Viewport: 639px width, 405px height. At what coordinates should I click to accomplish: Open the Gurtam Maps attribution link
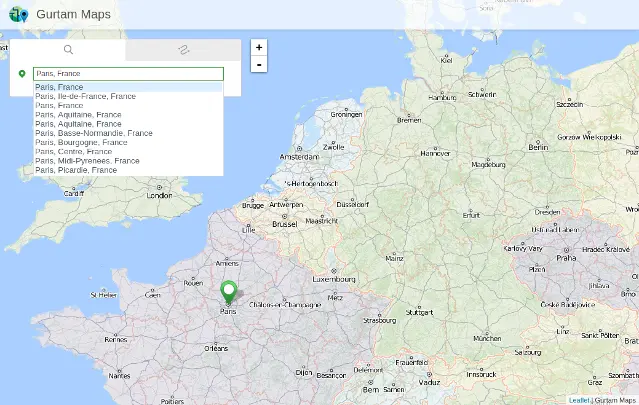point(615,401)
